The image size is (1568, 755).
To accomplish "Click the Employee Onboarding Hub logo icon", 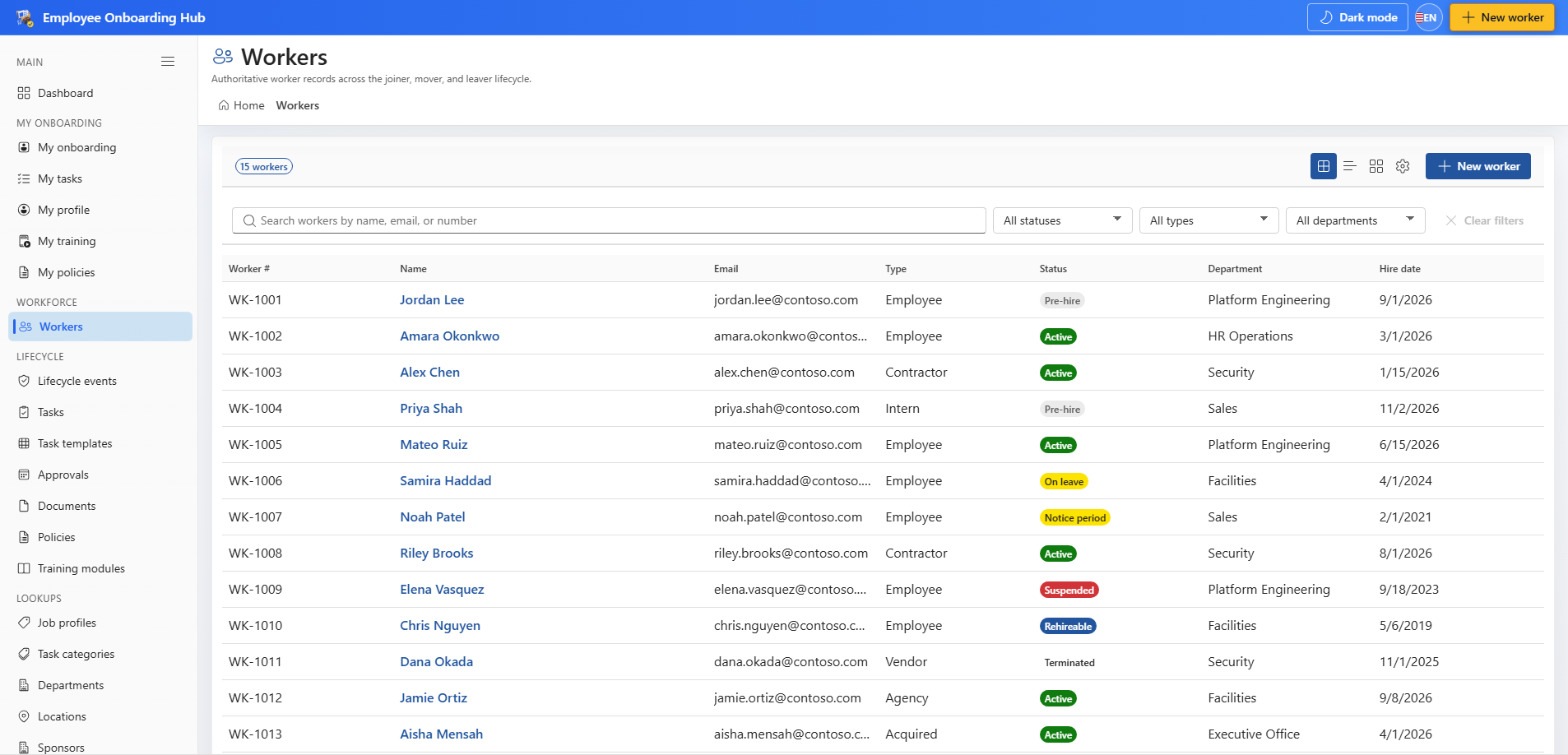I will (25, 17).
